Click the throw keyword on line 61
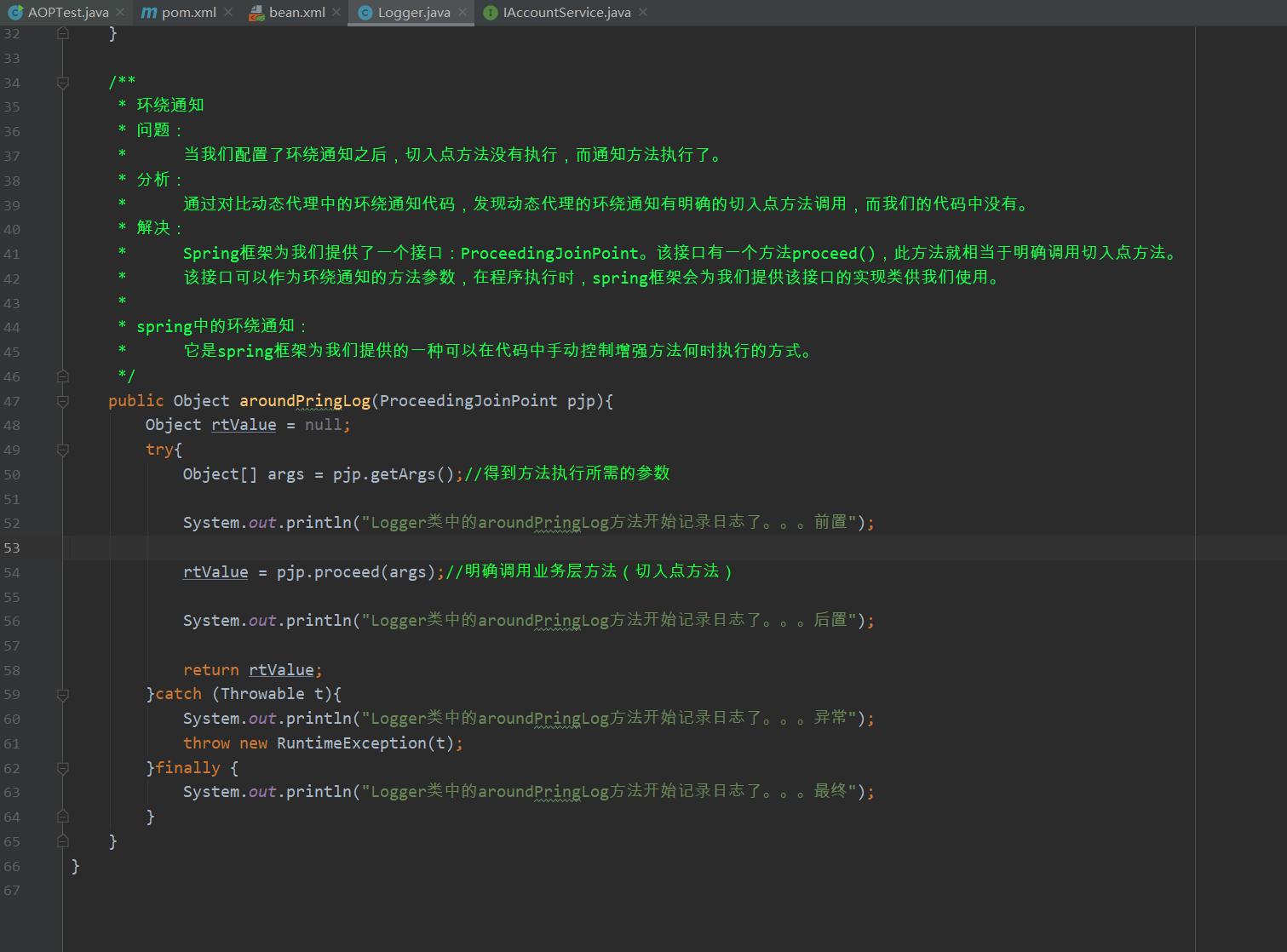The image size is (1287, 952). pos(206,743)
